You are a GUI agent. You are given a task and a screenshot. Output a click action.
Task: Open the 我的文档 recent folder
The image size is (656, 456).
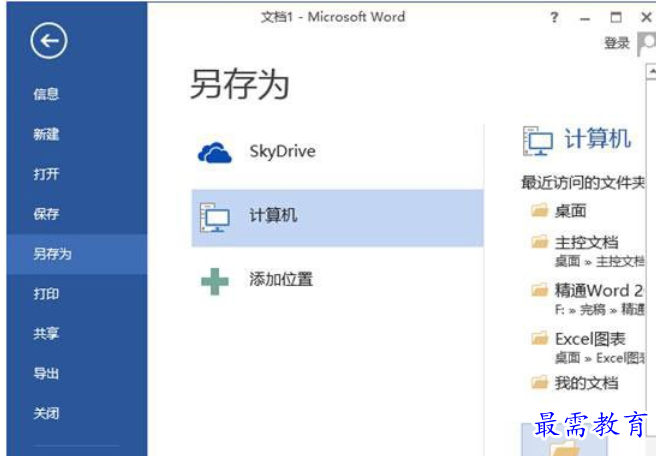[x=586, y=383]
